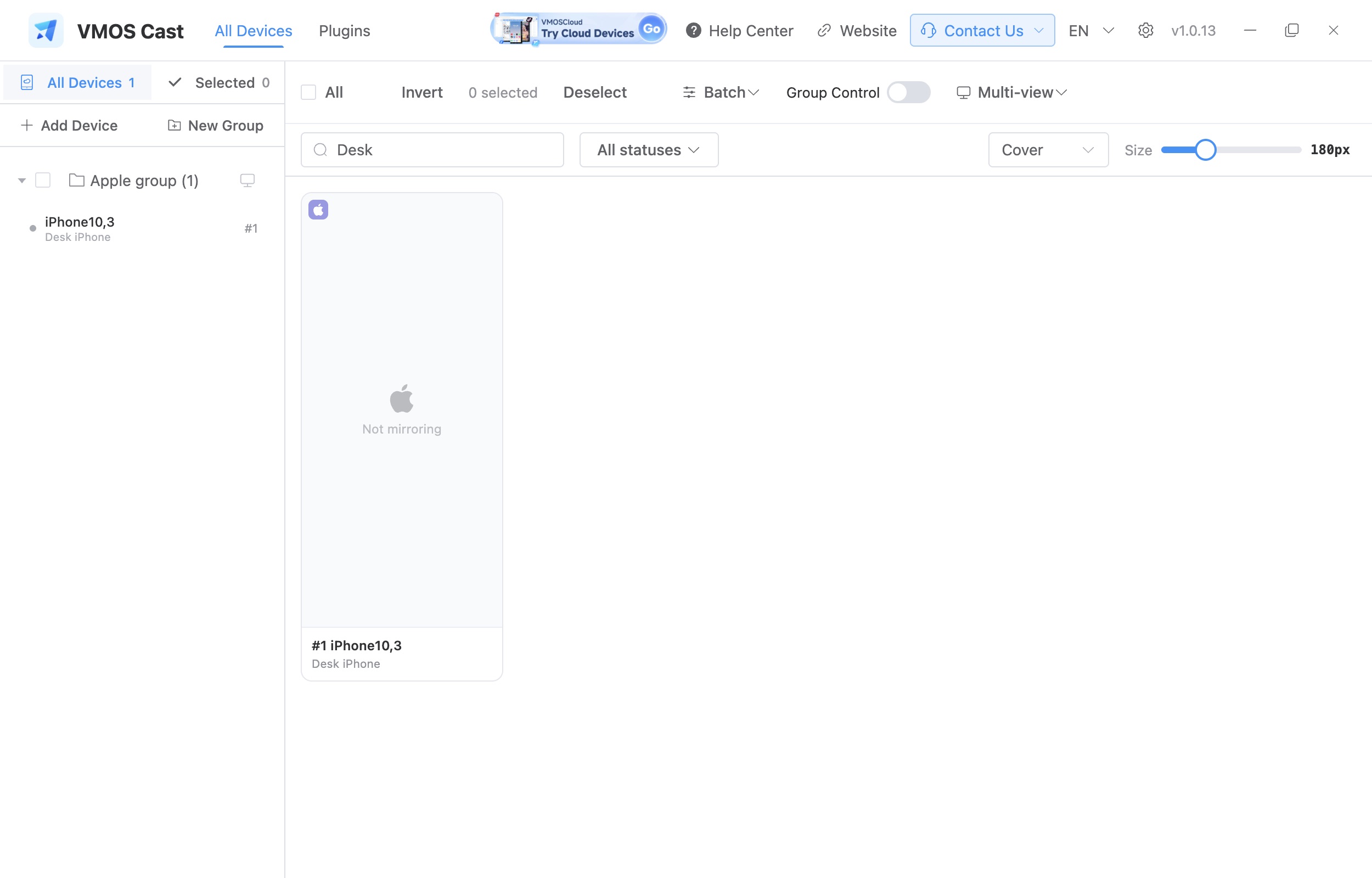This screenshot has height=878, width=1372.
Task: Click the Try Cloud Devices banner
Action: [578, 29]
